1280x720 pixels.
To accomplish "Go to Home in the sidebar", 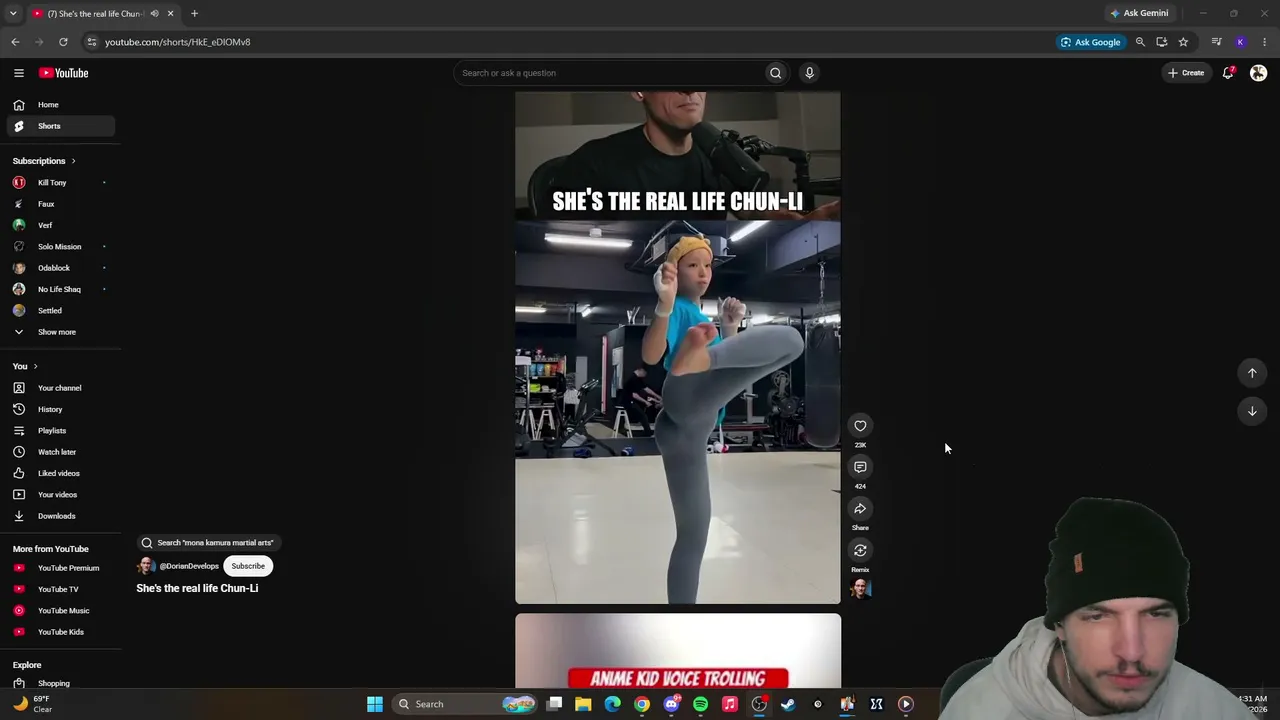I will tap(61, 105).
